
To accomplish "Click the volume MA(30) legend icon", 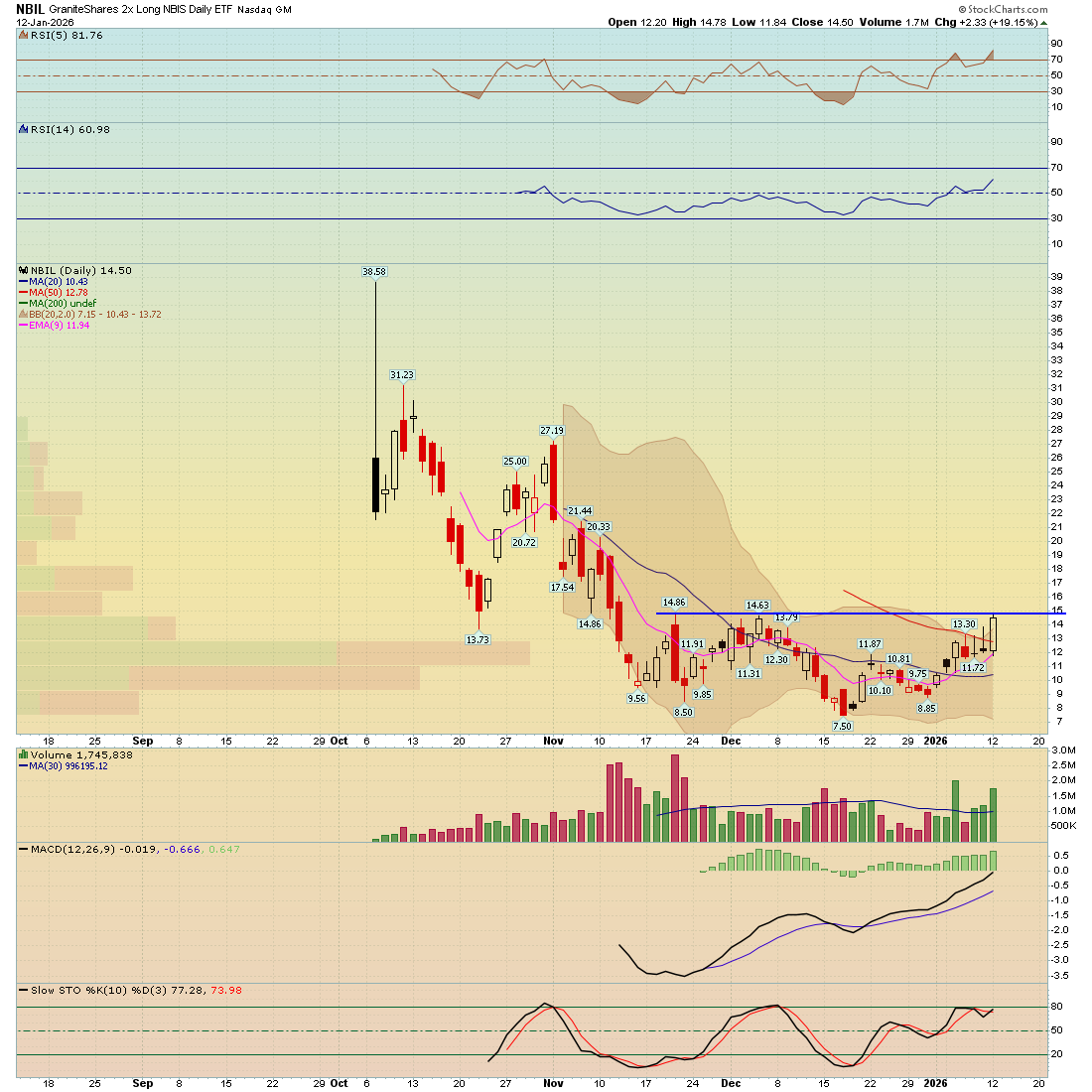I will (22, 765).
